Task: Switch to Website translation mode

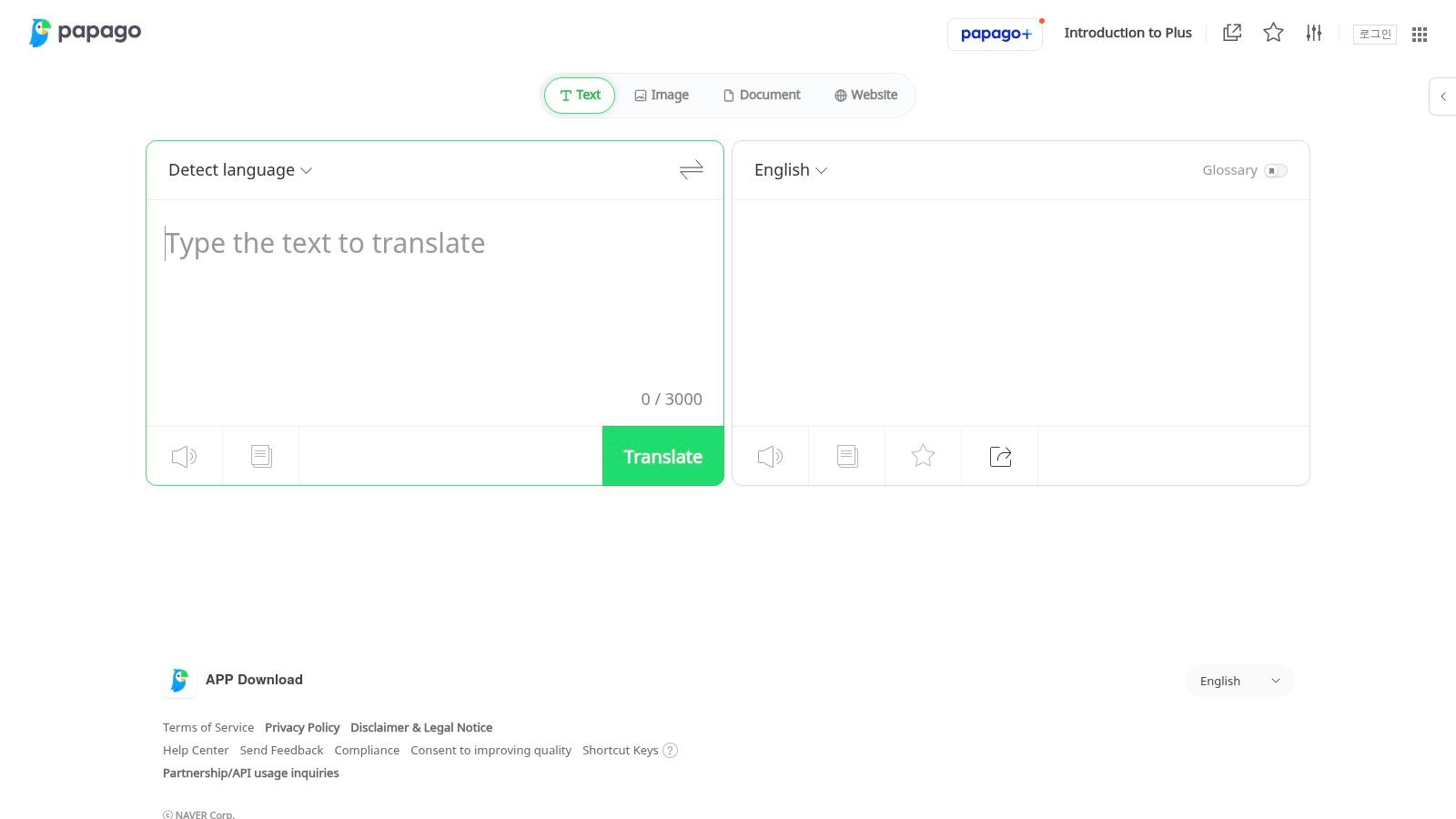Action: 864,95
